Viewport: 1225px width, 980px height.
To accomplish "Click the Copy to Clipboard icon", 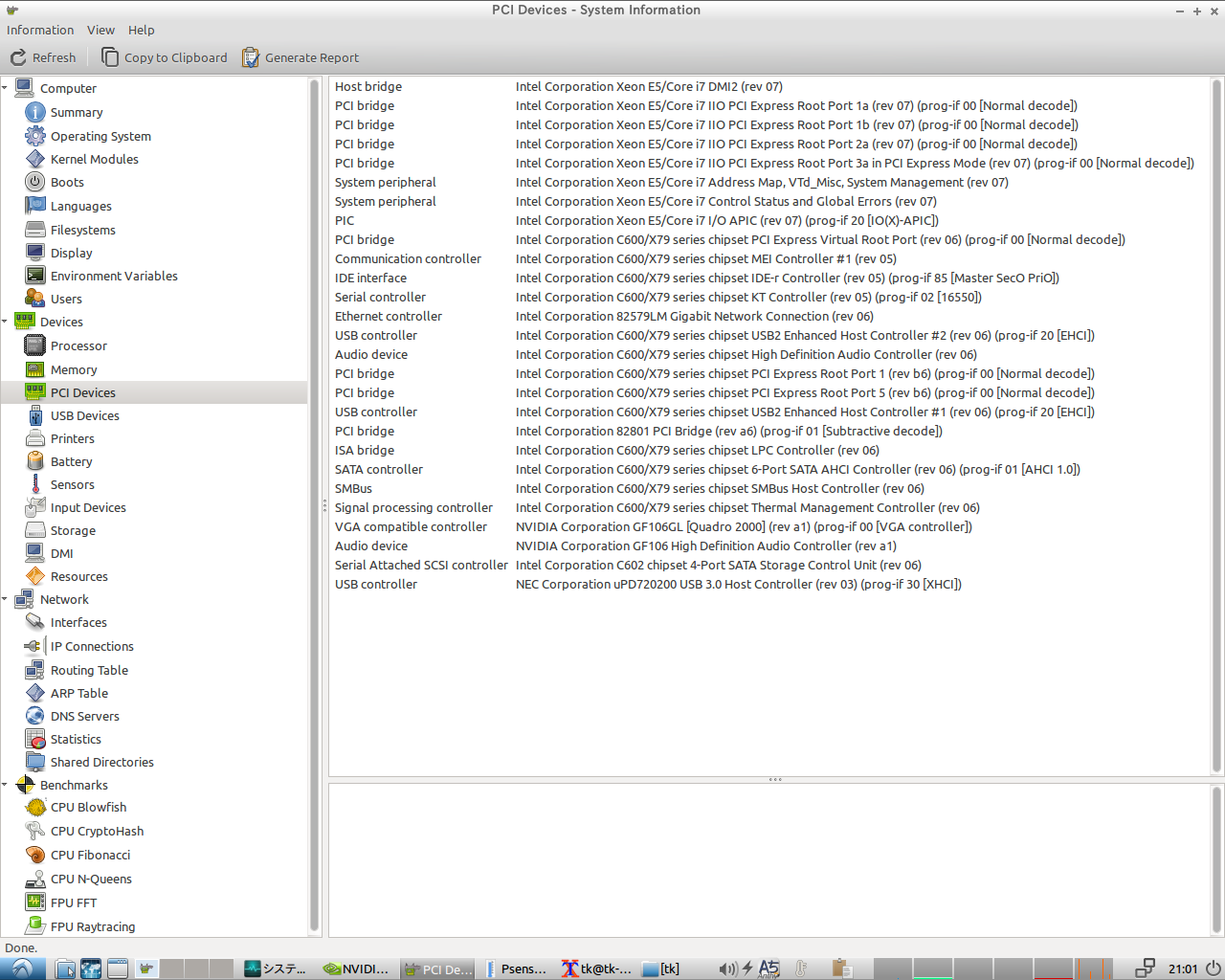I will click(110, 57).
